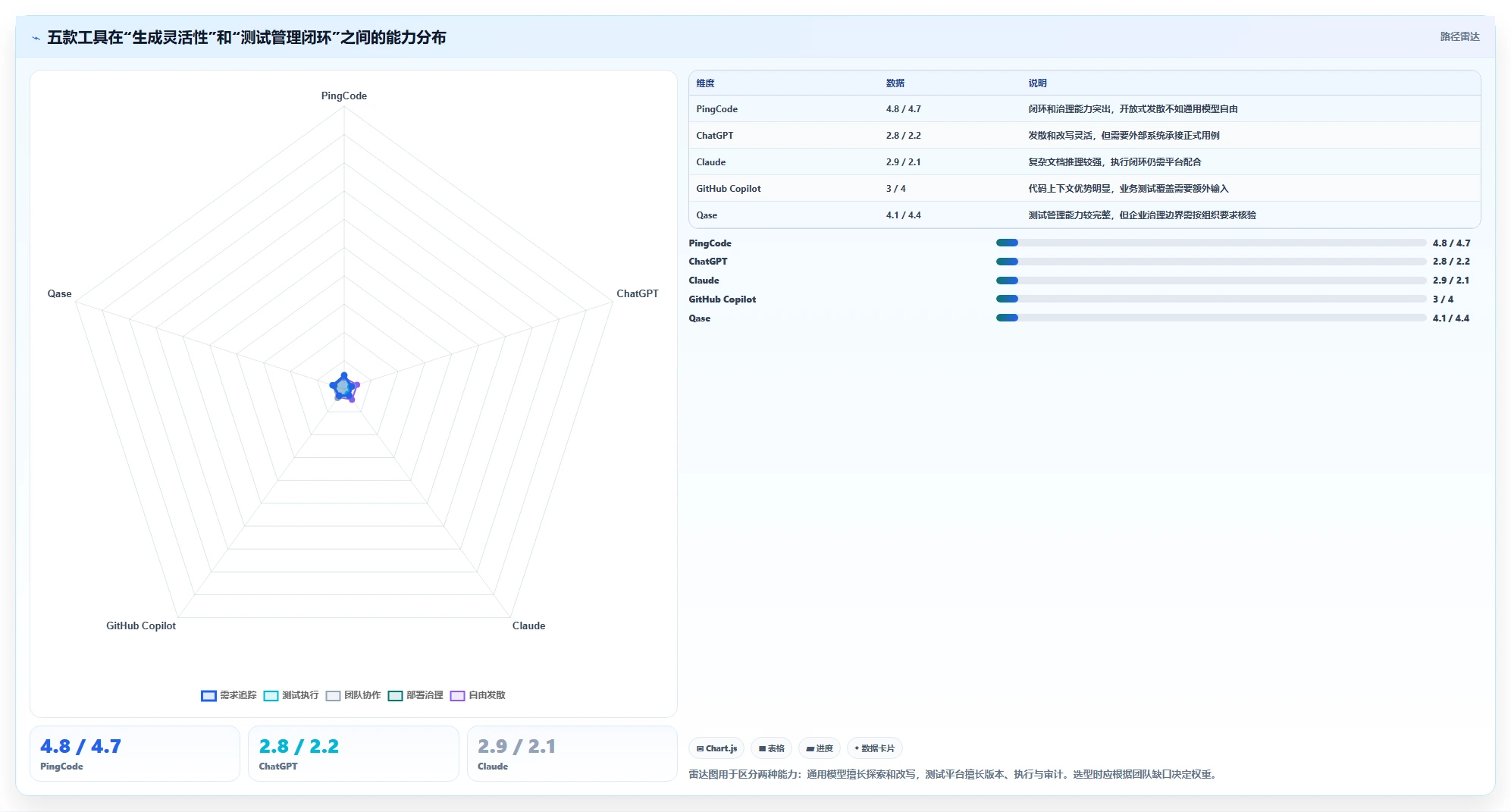Click the card title 五款工具在…能力分布
1511x812 pixels.
(246, 37)
